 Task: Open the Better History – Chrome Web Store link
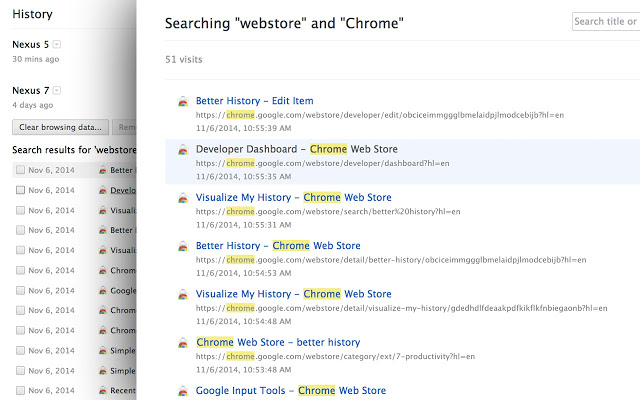(x=278, y=246)
